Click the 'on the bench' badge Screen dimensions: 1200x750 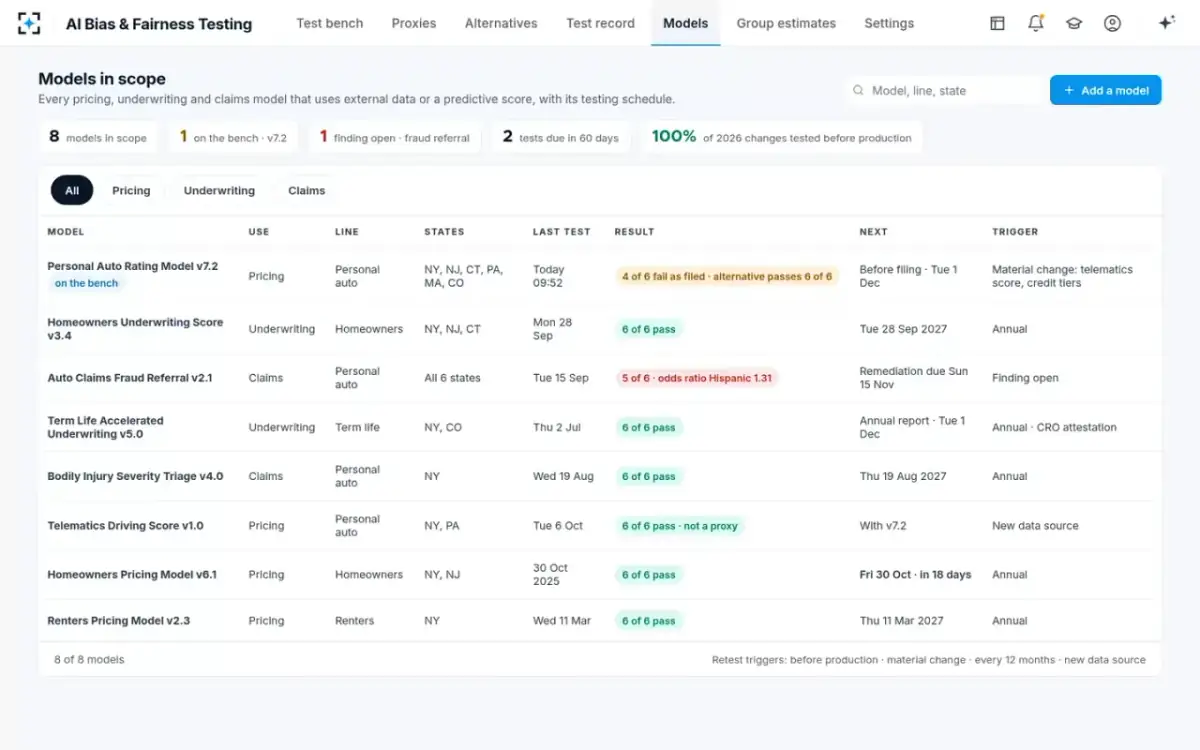86,283
